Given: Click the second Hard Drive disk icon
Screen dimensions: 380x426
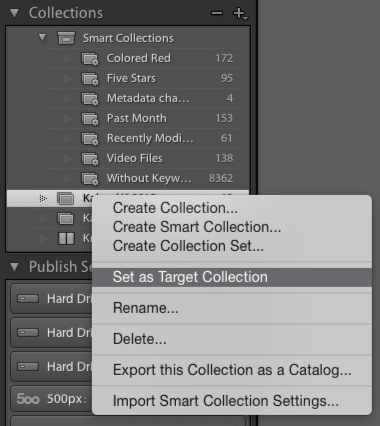Looking at the screenshot, I should point(28,333).
